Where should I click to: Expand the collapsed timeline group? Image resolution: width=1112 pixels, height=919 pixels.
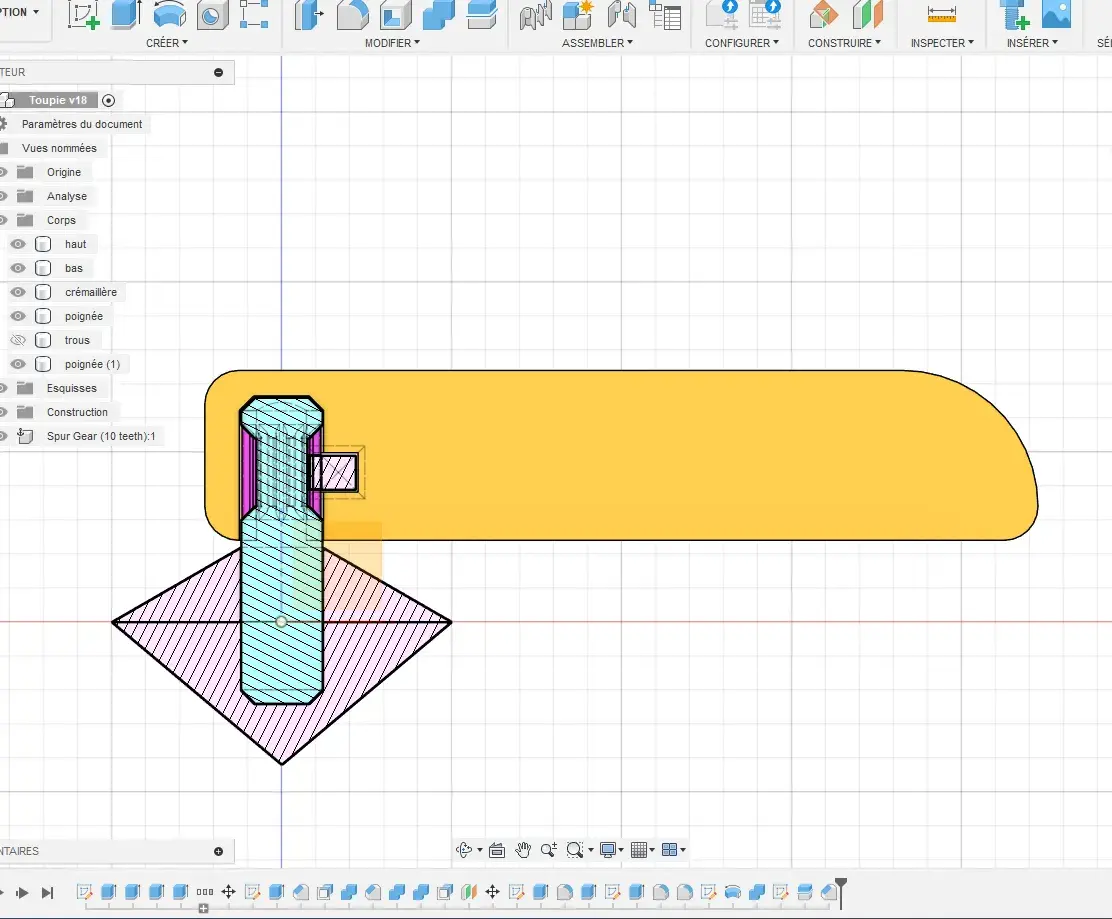(x=204, y=908)
